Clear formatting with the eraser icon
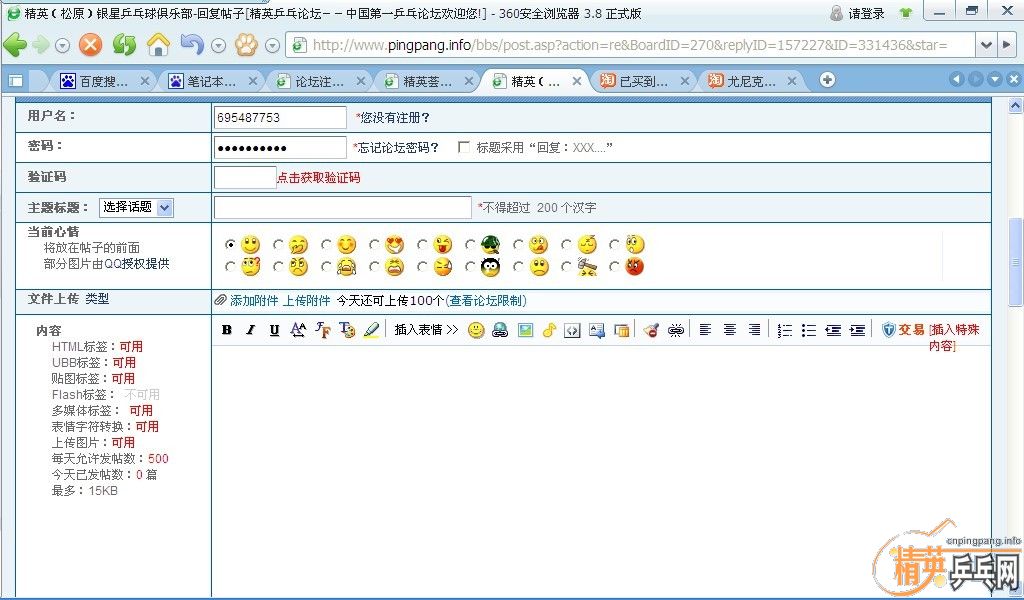Image resolution: width=1024 pixels, height=600 pixels. point(650,330)
